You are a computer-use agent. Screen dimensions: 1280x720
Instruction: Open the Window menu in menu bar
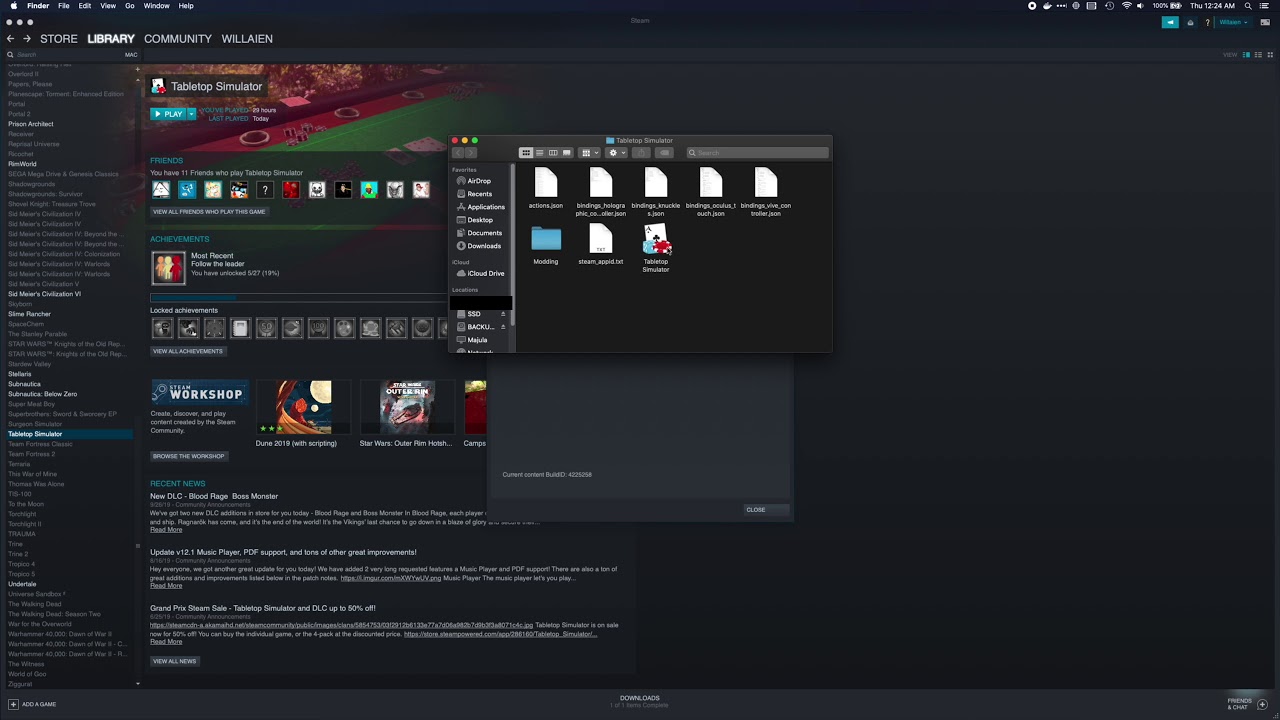tap(156, 6)
